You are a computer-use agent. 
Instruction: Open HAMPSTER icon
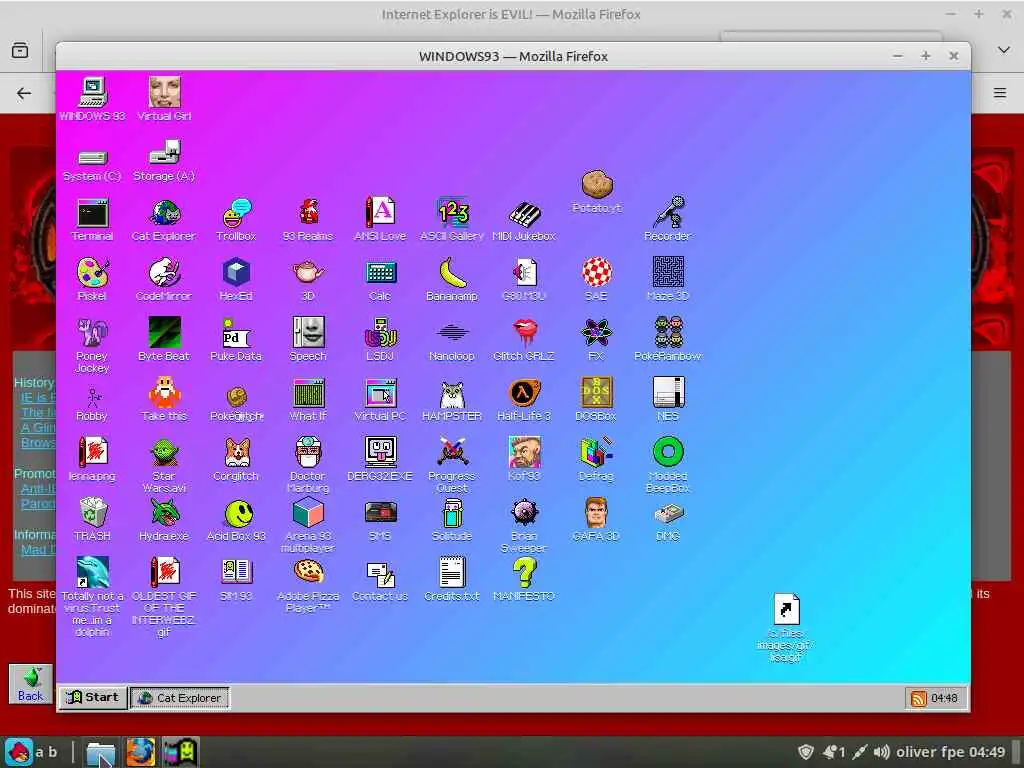(x=452, y=394)
